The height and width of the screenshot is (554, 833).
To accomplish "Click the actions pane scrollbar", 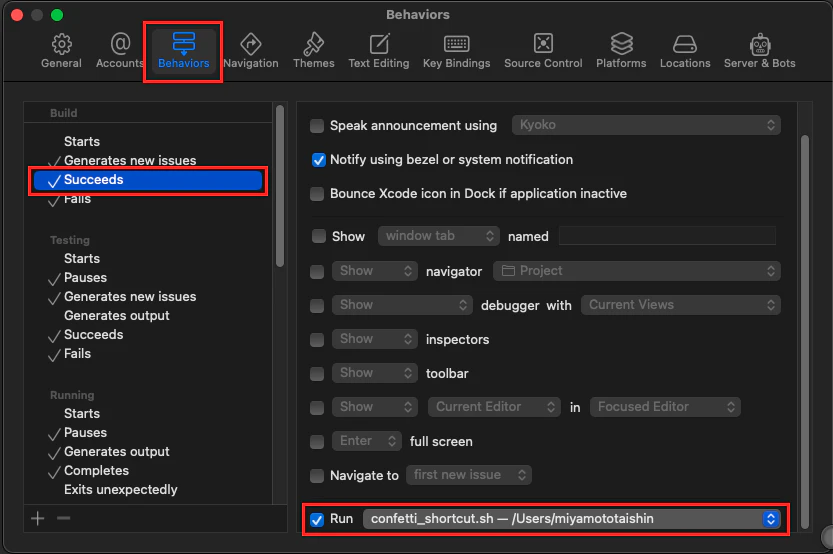I will coord(805,332).
